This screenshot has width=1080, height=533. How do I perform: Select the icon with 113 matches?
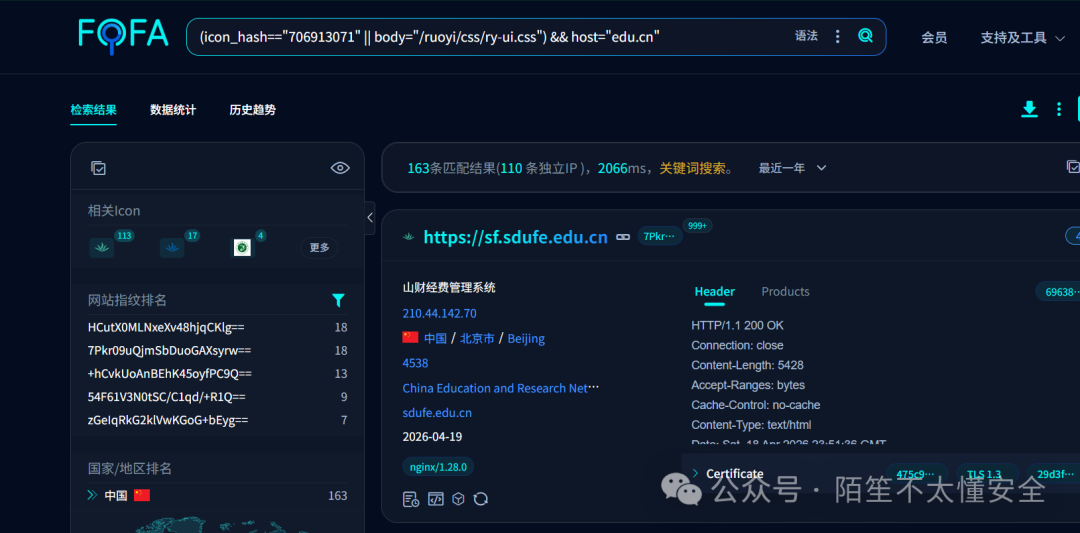[101, 247]
